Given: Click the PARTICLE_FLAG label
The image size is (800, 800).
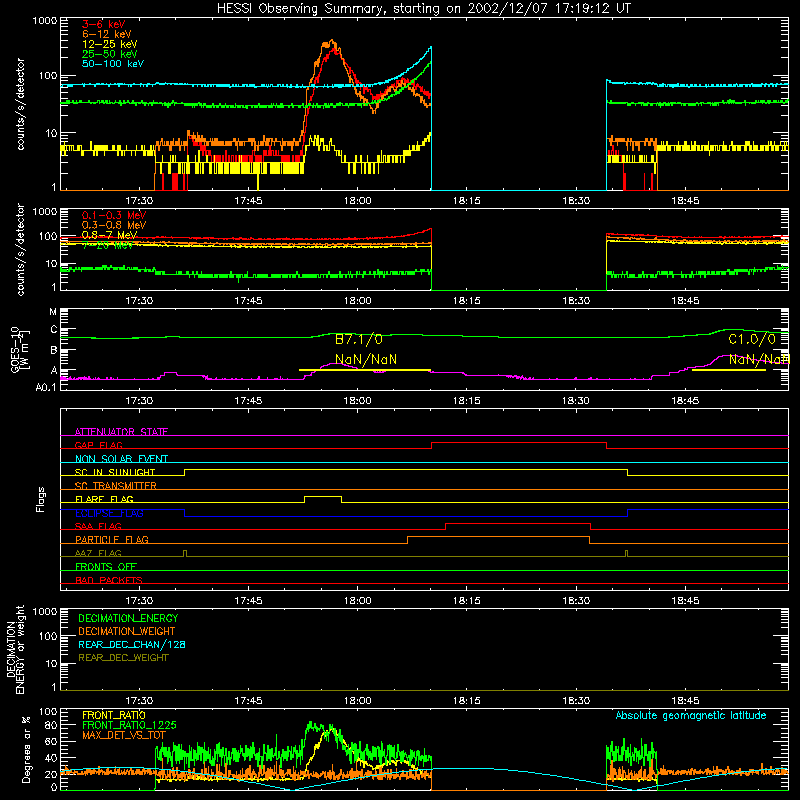Looking at the screenshot, I should click(x=112, y=539).
